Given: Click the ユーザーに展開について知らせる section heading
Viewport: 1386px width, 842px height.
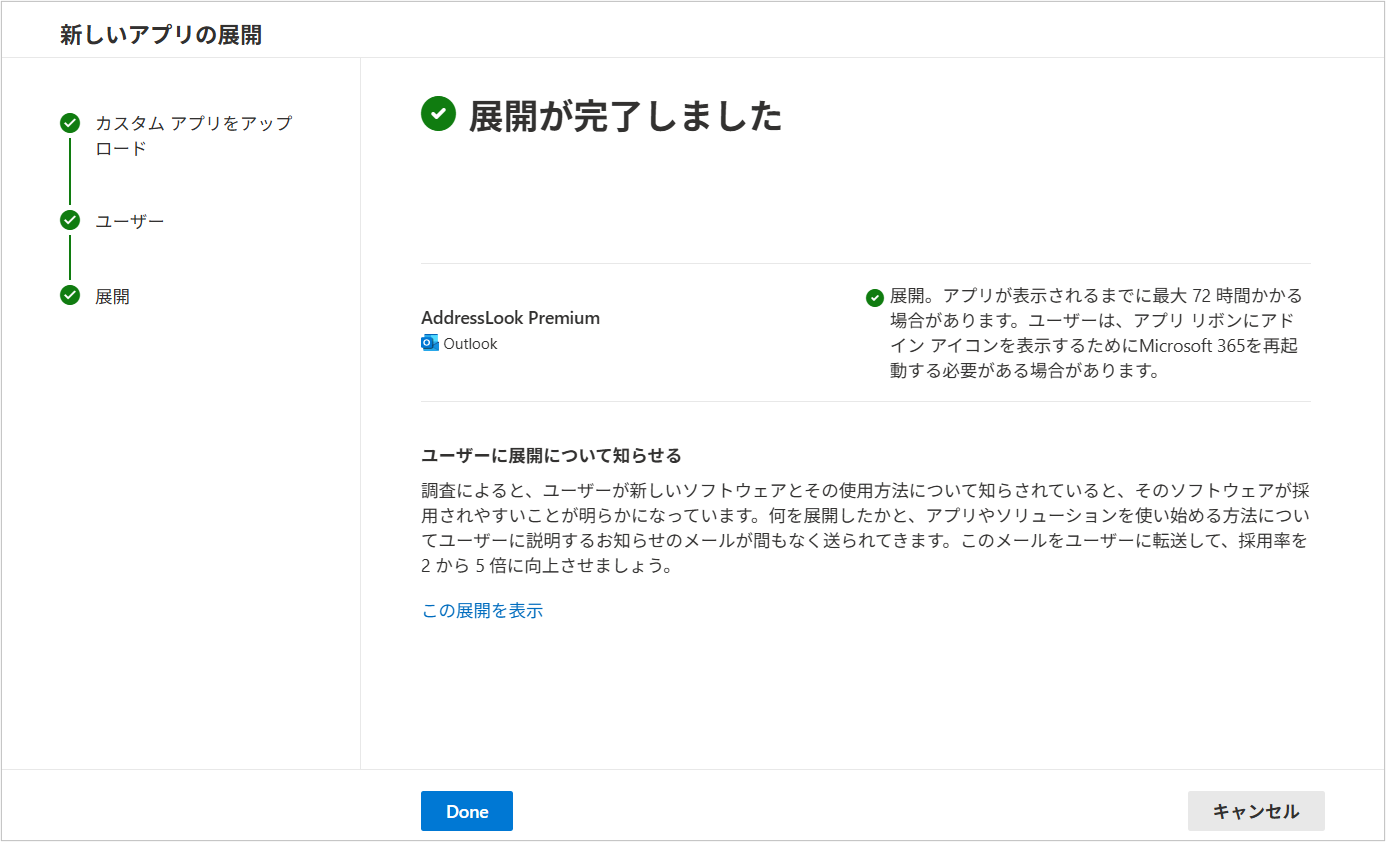Looking at the screenshot, I should point(551,456).
